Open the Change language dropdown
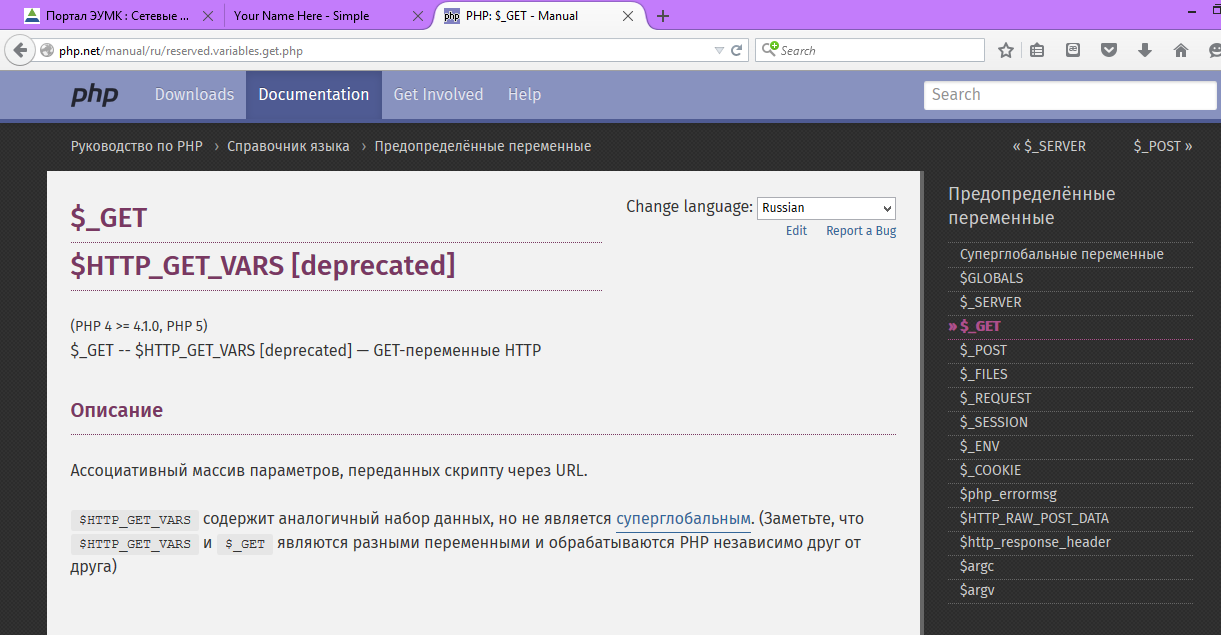This screenshot has height=635, width=1221. pyautogui.click(x=826, y=208)
